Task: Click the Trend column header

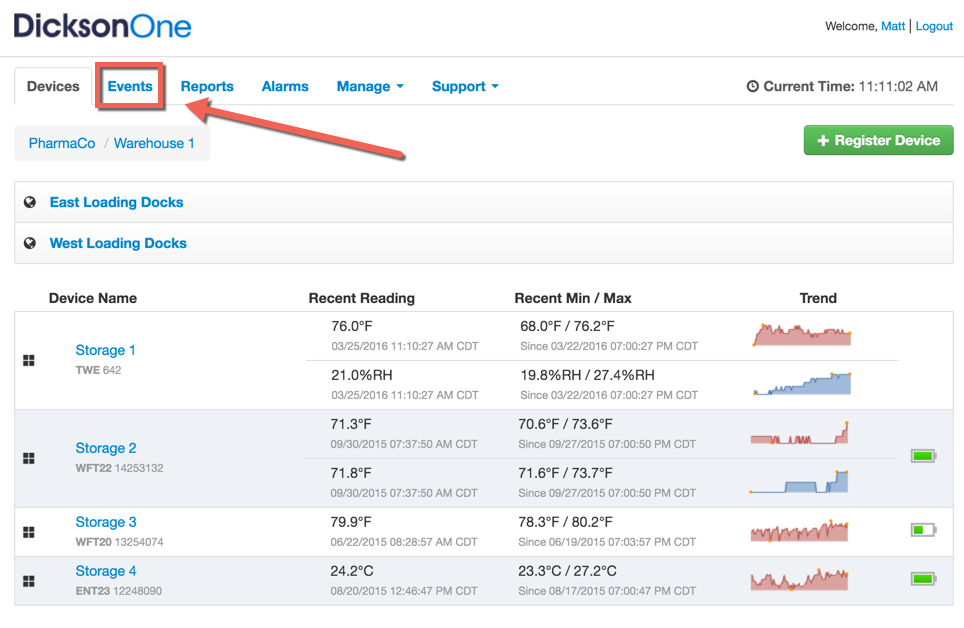Action: (818, 298)
